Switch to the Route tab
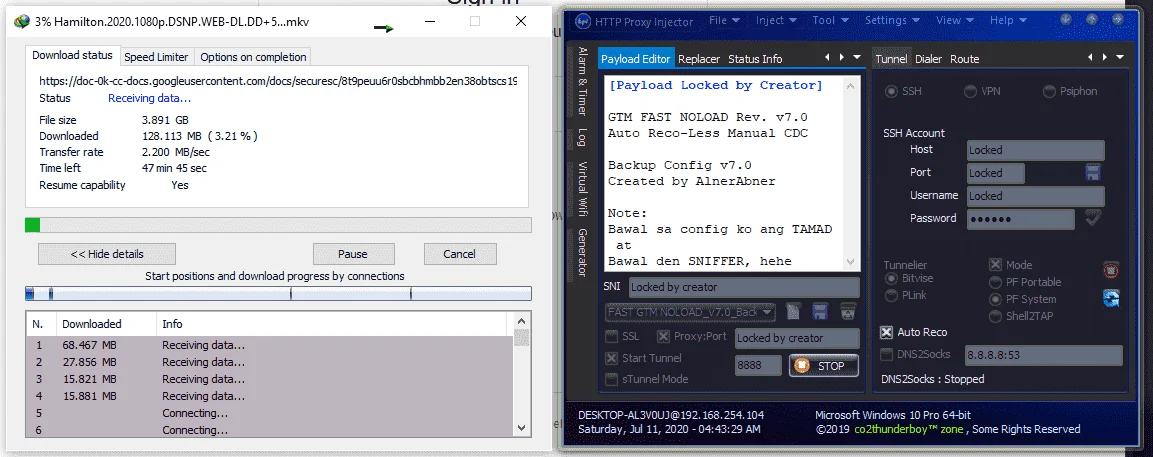Screen dimensions: 1153x457 965,59
